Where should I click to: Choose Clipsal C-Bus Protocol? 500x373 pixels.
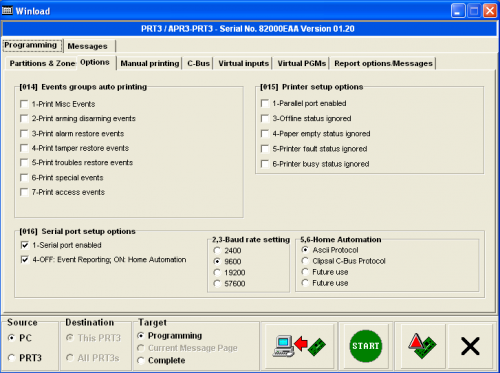[305, 261]
